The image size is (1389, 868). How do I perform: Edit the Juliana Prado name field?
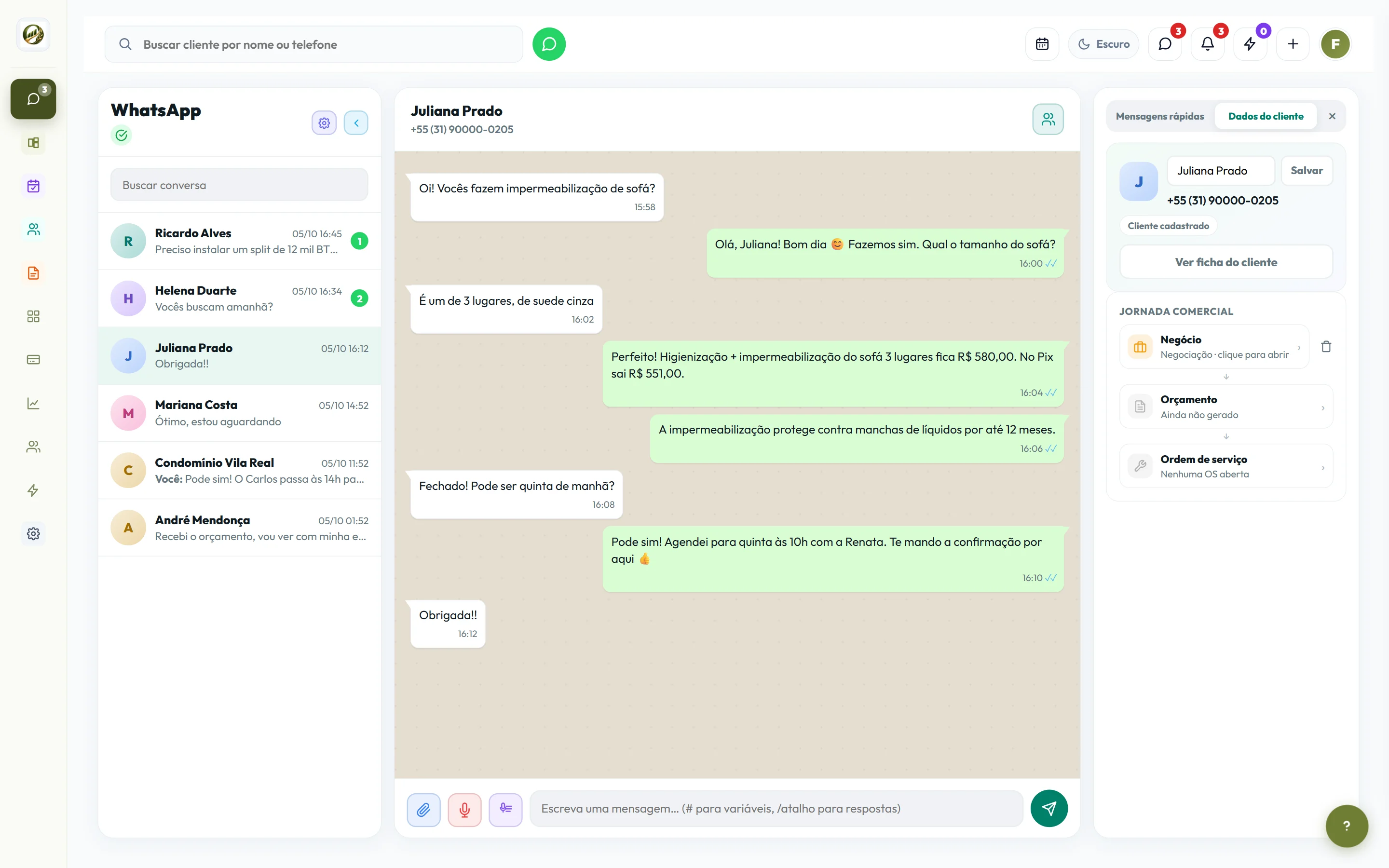[x=1221, y=171]
